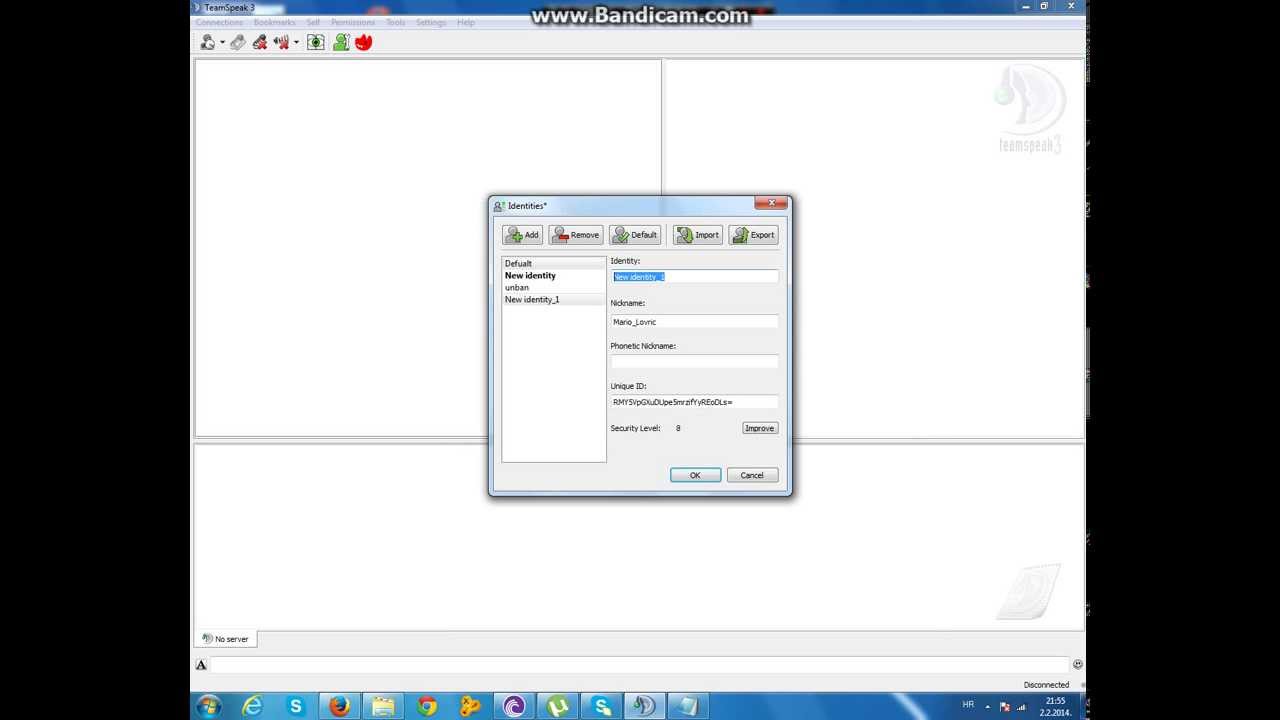Click the chat message input field
This screenshot has height=720, width=1280.
[x=639, y=665]
